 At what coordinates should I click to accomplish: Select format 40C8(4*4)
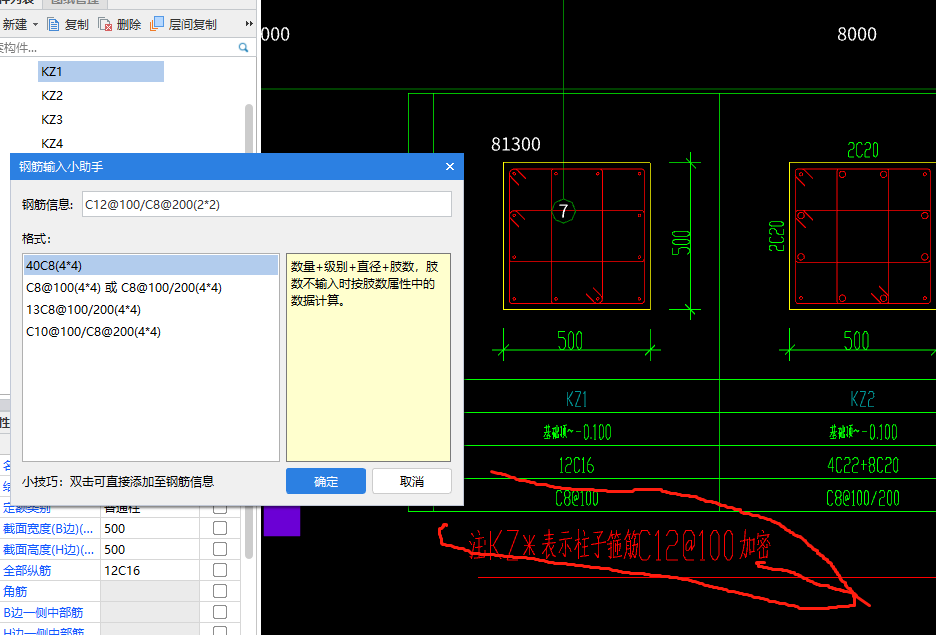pyautogui.click(x=151, y=266)
